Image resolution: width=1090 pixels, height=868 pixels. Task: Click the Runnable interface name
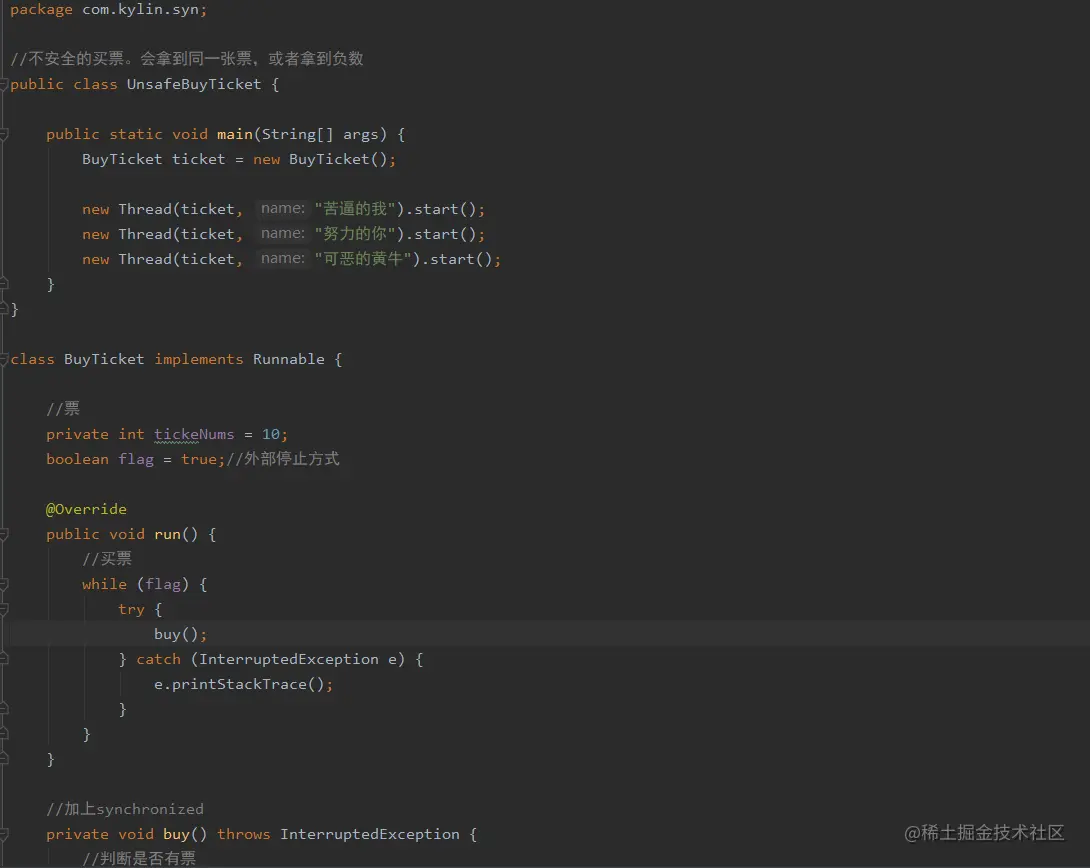click(288, 359)
